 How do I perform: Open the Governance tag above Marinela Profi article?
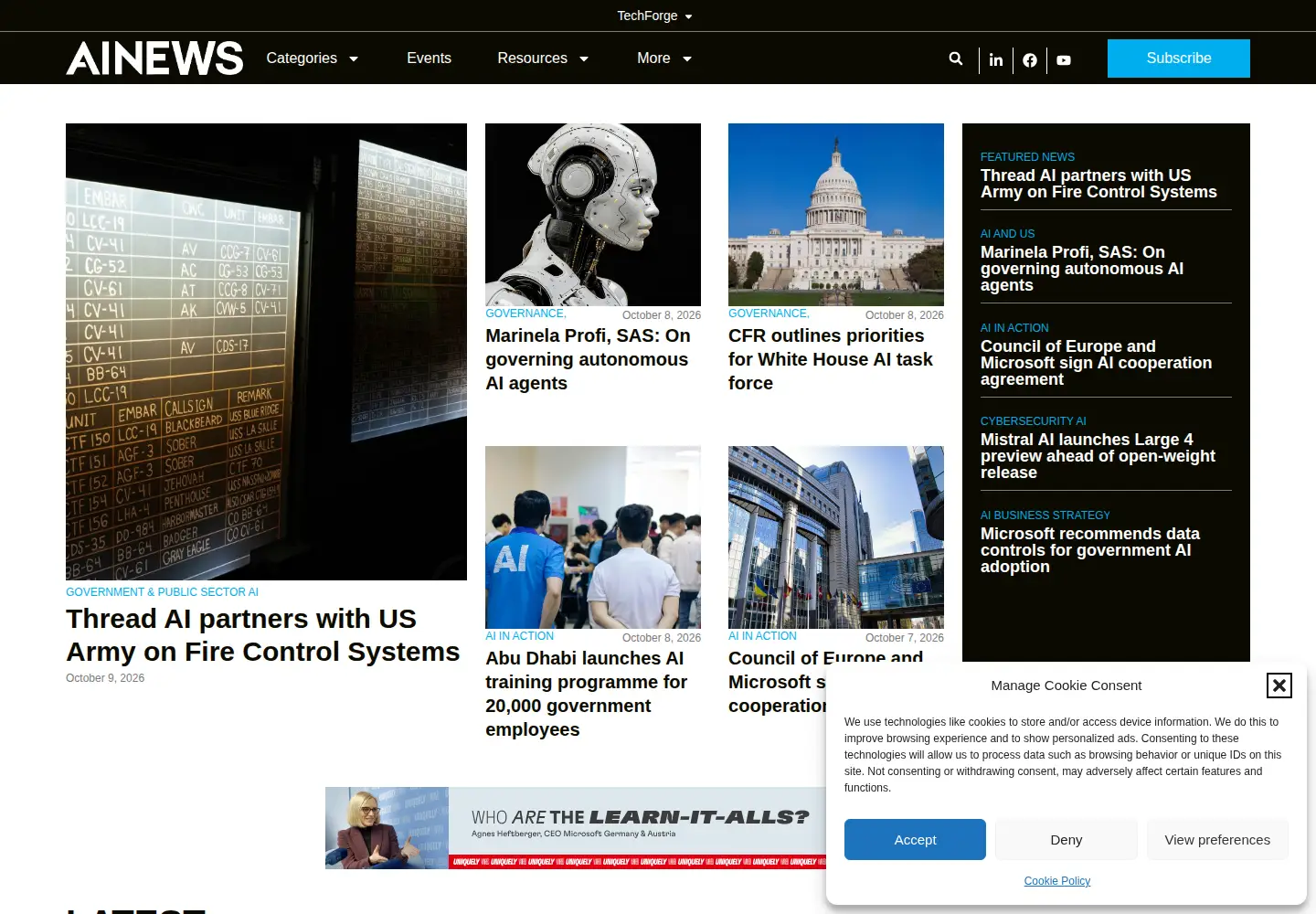coord(525,314)
